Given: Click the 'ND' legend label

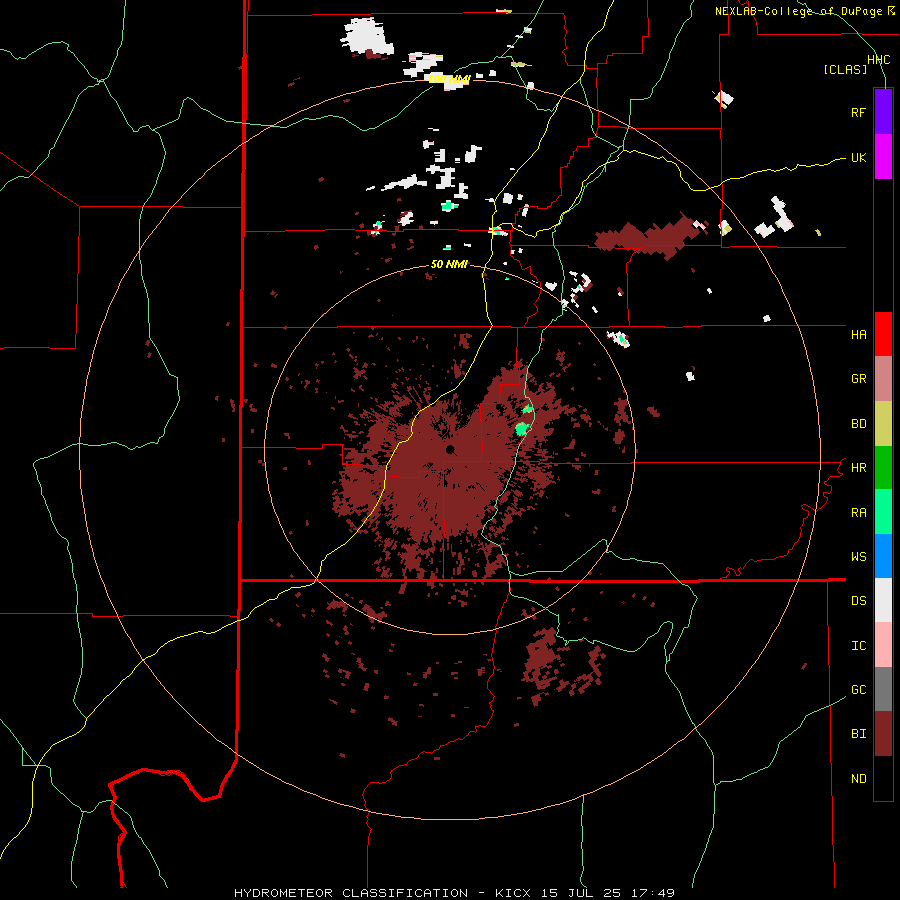Looking at the screenshot, I should [x=858, y=779].
